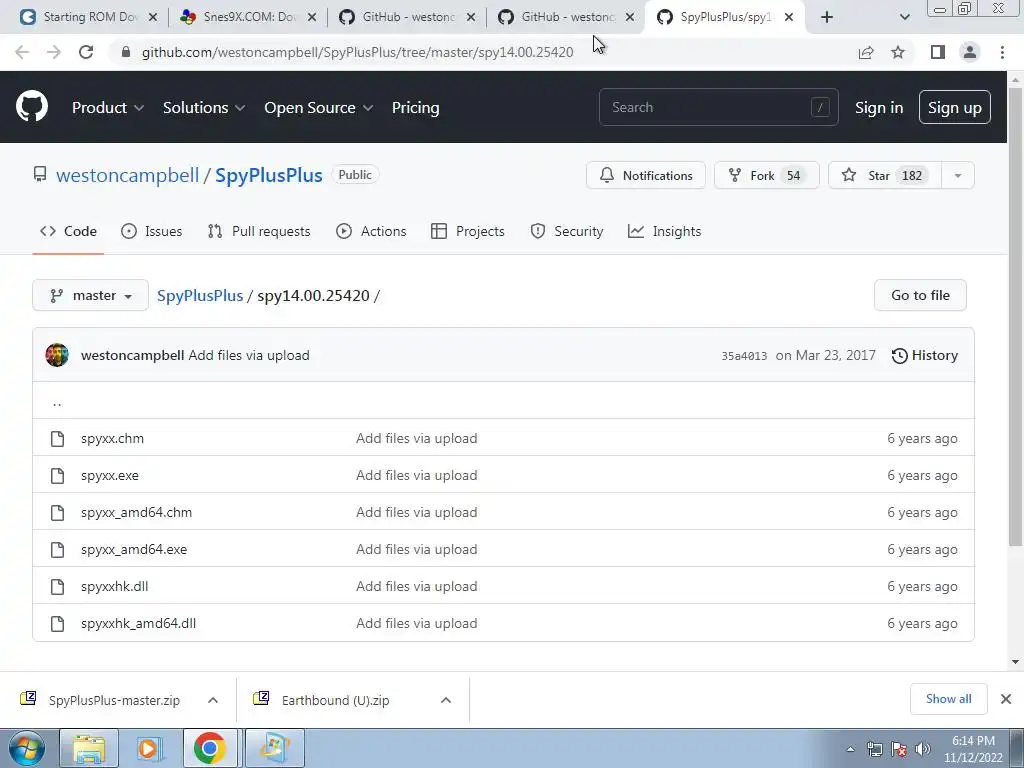This screenshot has height=768, width=1024.
Task: Open a new tab with the plus icon
Action: coord(827,17)
